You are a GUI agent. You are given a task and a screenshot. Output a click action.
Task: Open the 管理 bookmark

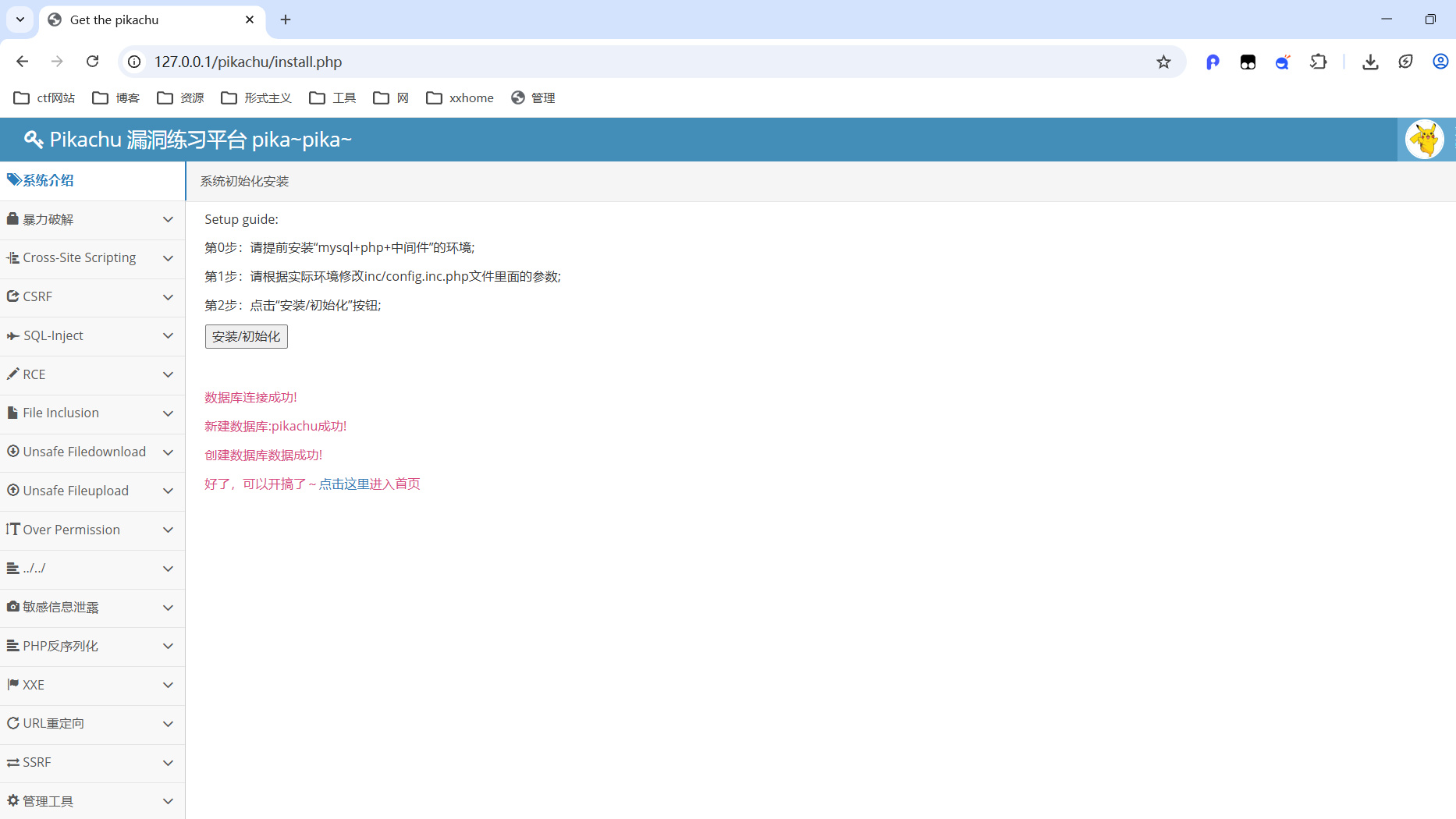point(533,97)
